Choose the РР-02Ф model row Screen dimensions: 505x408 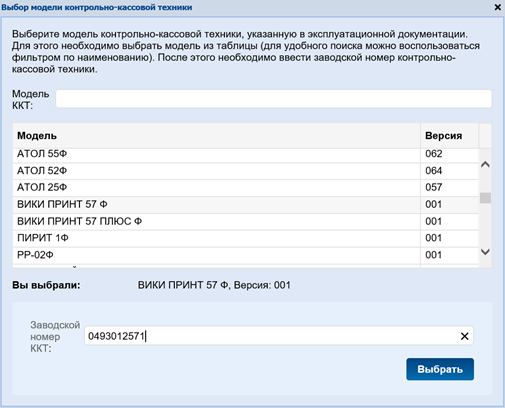(245, 255)
